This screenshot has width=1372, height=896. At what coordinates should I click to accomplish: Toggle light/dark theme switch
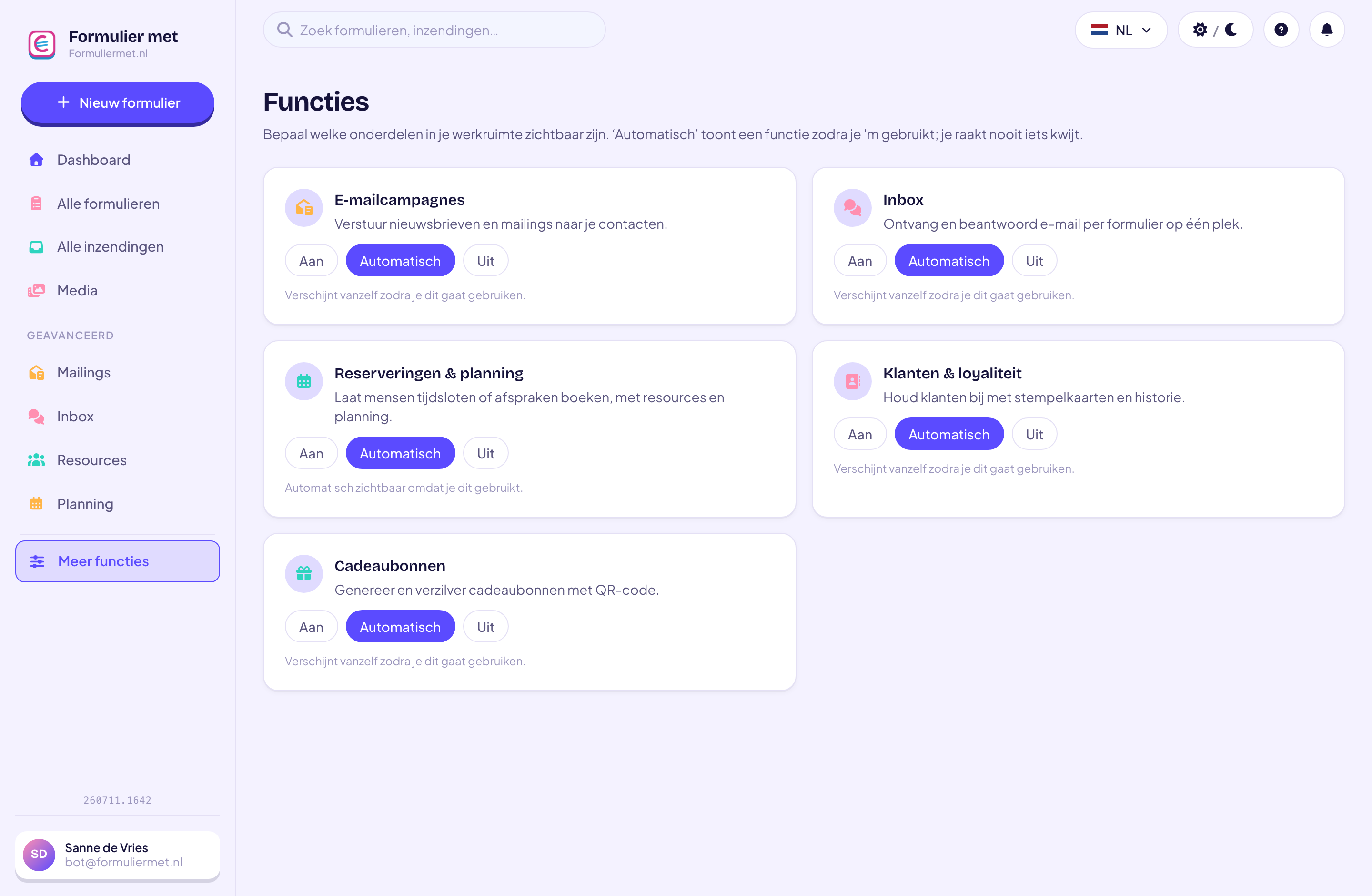(x=1215, y=30)
